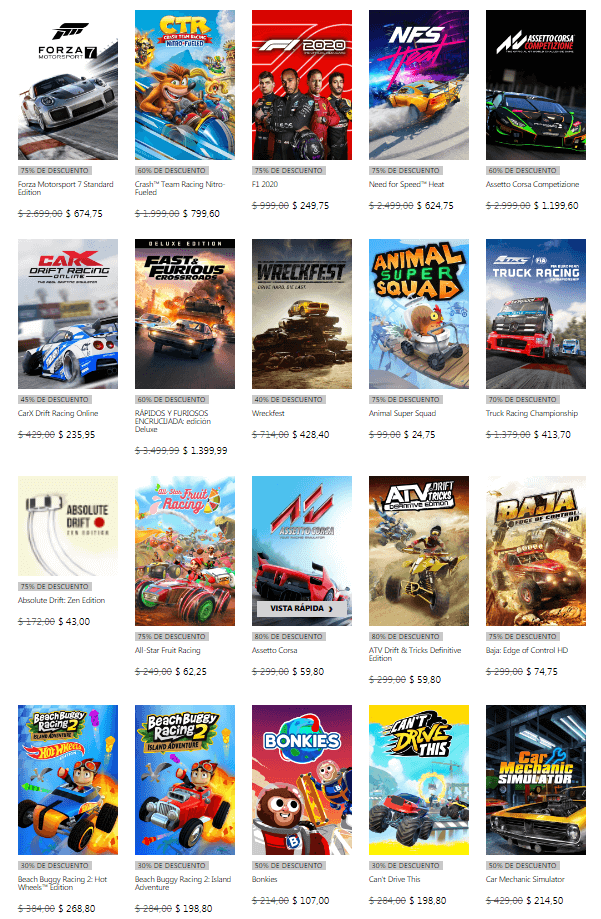Open Beach Buggy Racing 2: Island Adventure title

pyautogui.click(x=183, y=883)
